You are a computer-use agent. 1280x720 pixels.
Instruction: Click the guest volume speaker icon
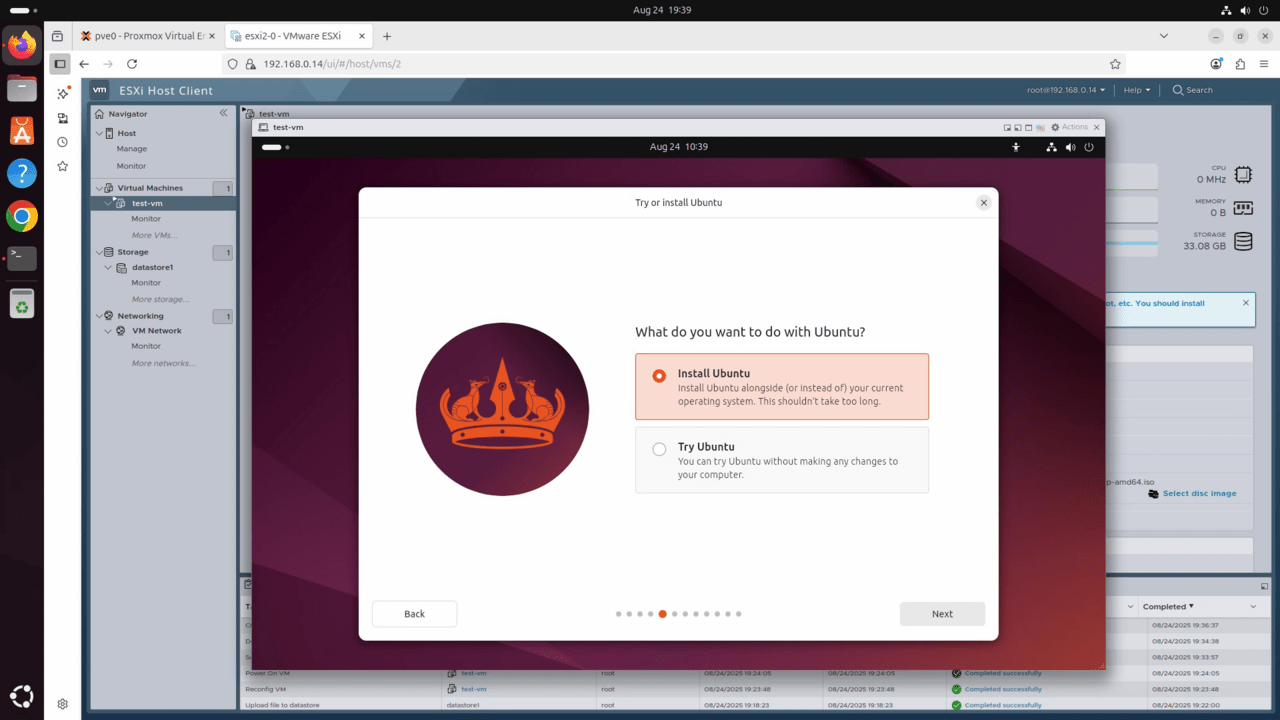pos(1070,147)
